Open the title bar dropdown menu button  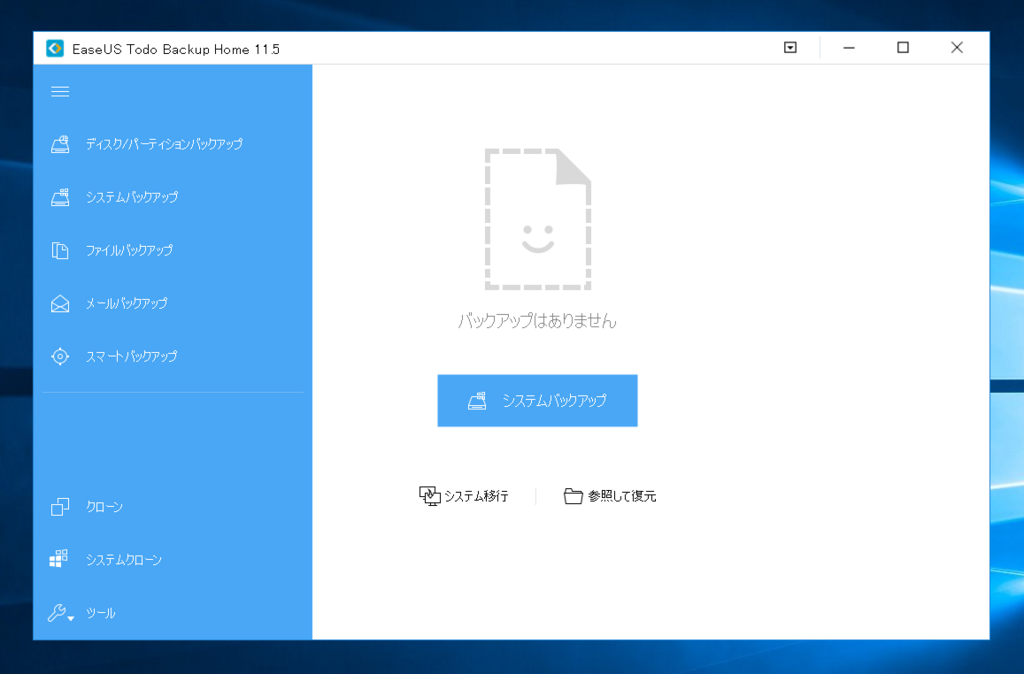790,48
